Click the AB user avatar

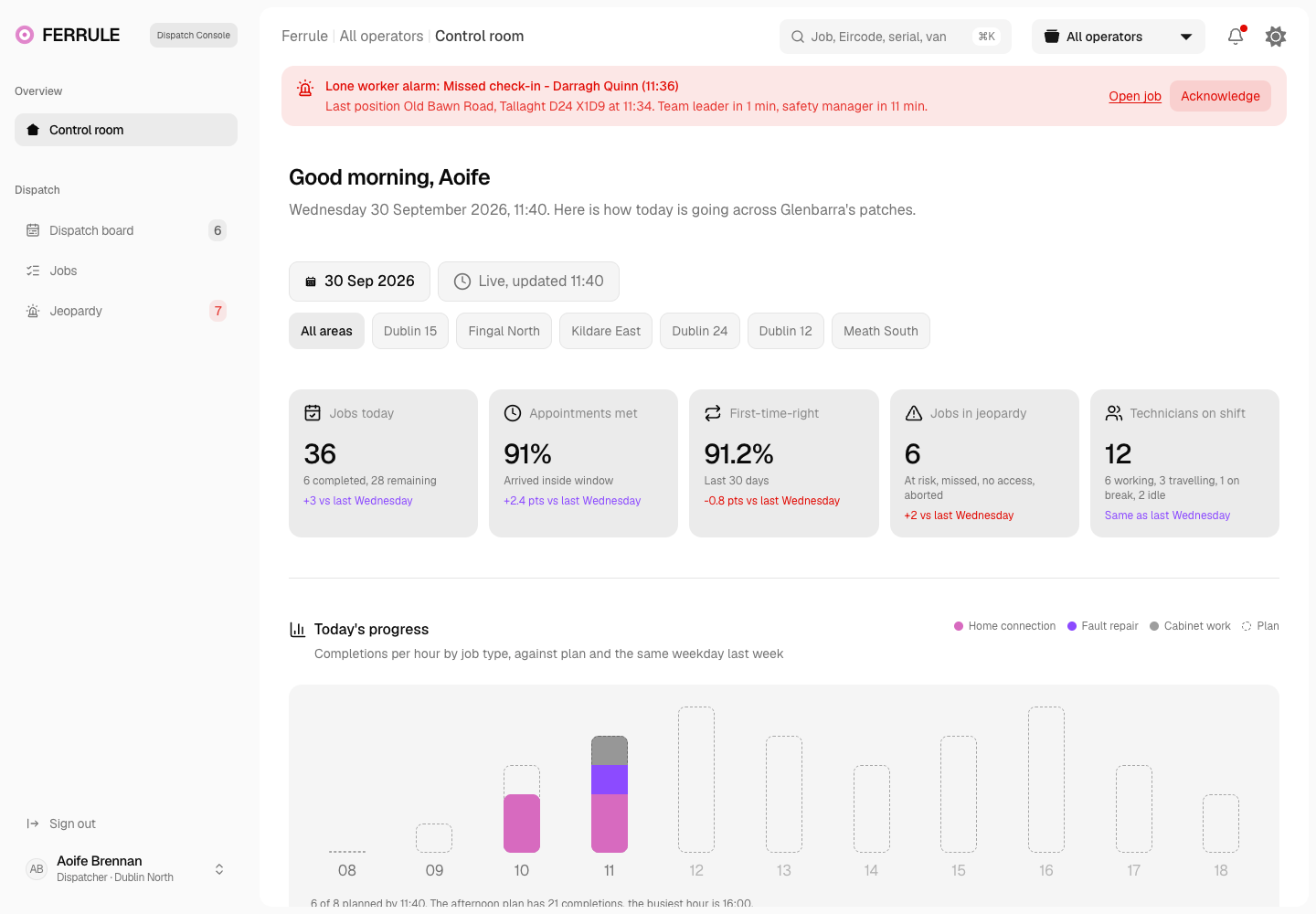[x=37, y=869]
